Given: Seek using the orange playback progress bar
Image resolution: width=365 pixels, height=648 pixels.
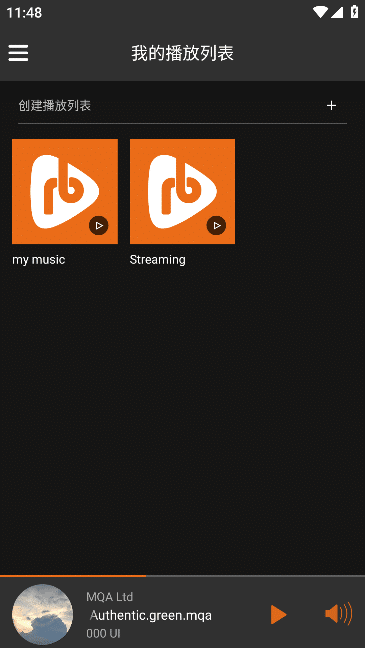Looking at the screenshot, I should point(182,575).
